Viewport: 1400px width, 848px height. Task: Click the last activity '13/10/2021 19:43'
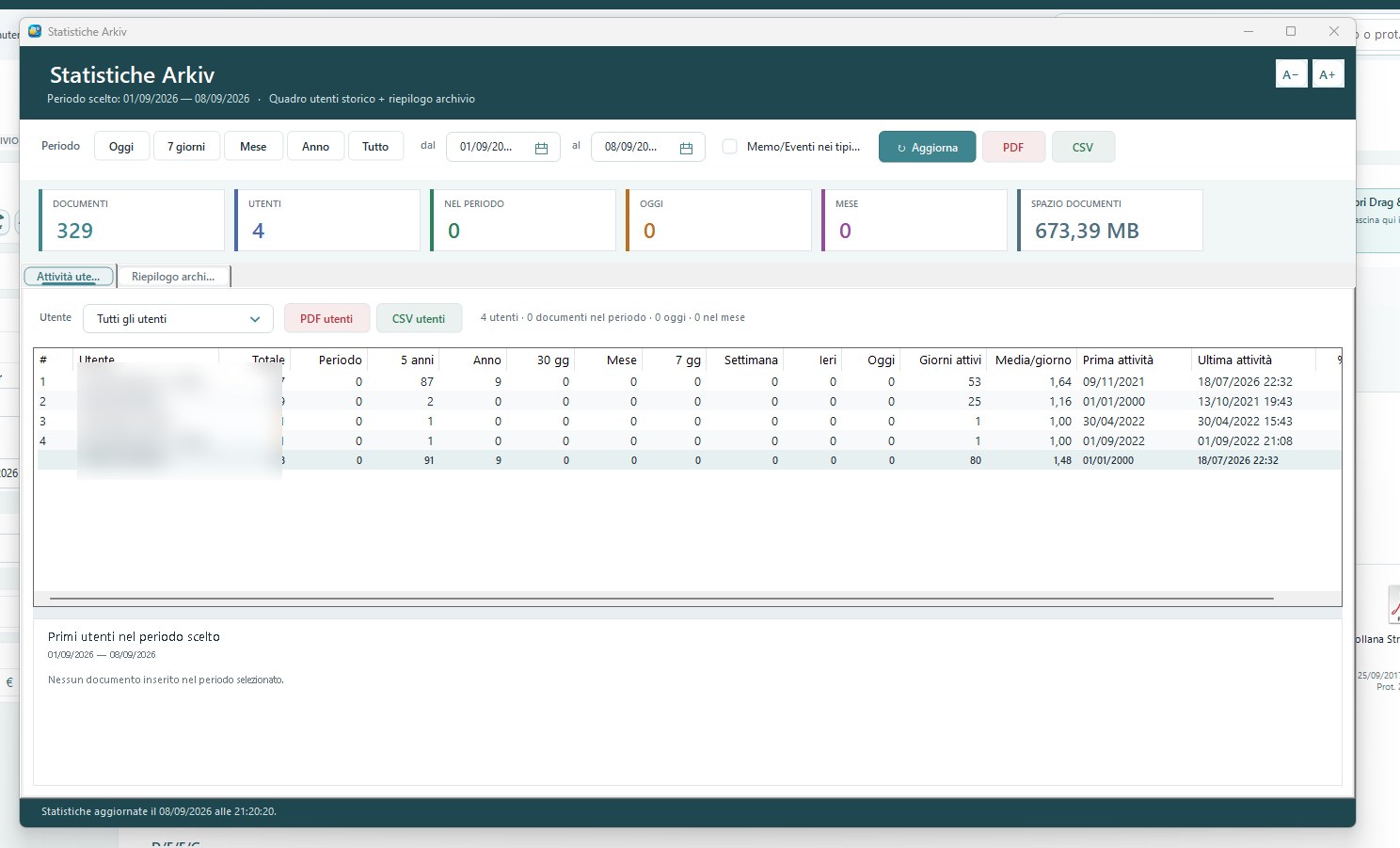[1245, 402]
